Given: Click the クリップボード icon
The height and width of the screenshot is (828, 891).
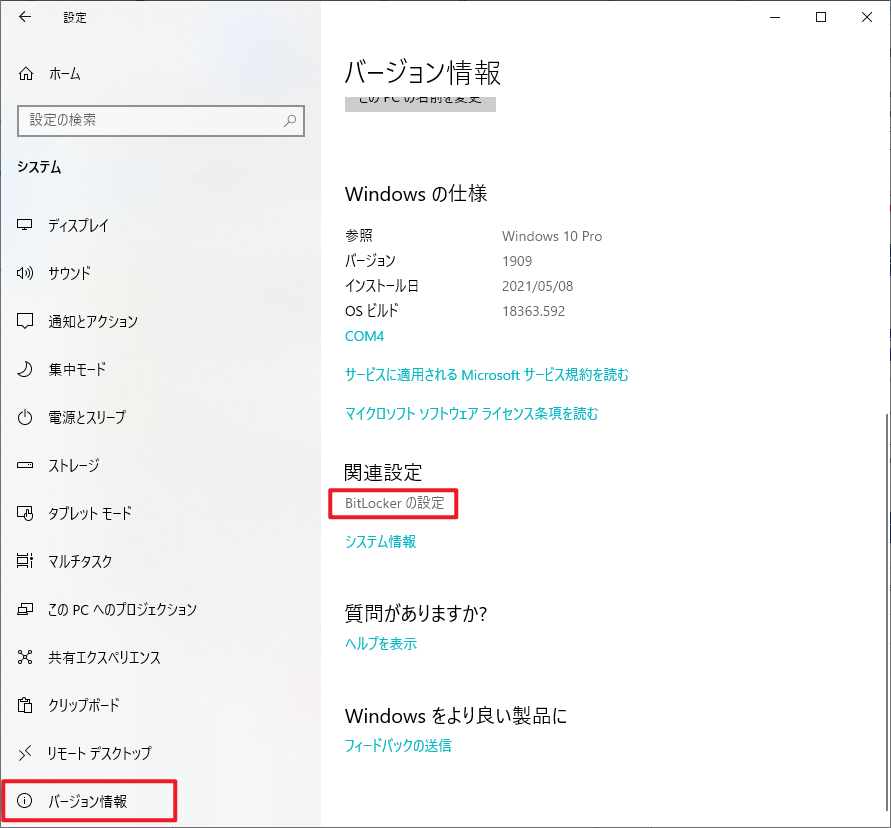Looking at the screenshot, I should pos(24,705).
